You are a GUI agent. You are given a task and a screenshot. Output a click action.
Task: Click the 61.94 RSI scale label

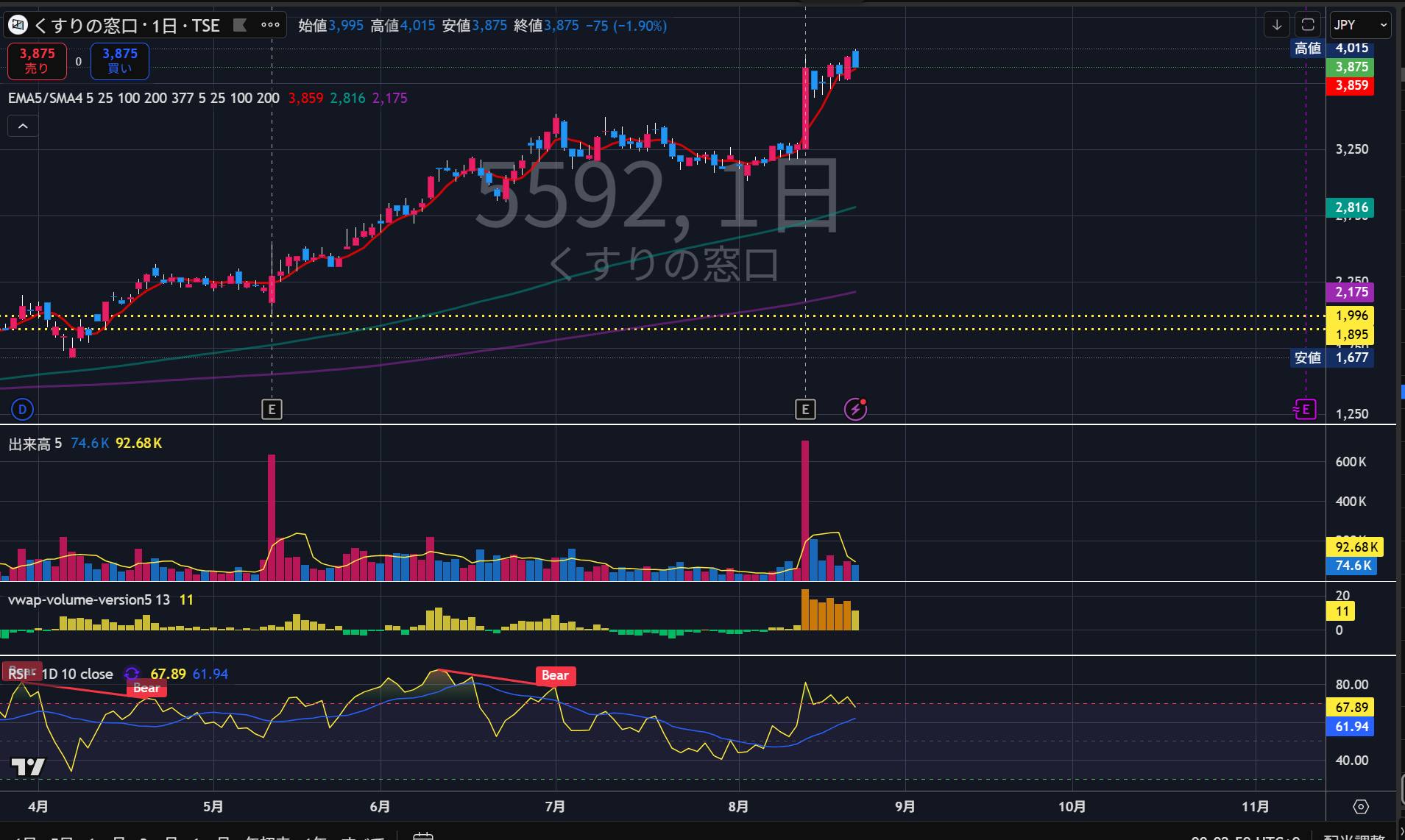pyautogui.click(x=1351, y=727)
